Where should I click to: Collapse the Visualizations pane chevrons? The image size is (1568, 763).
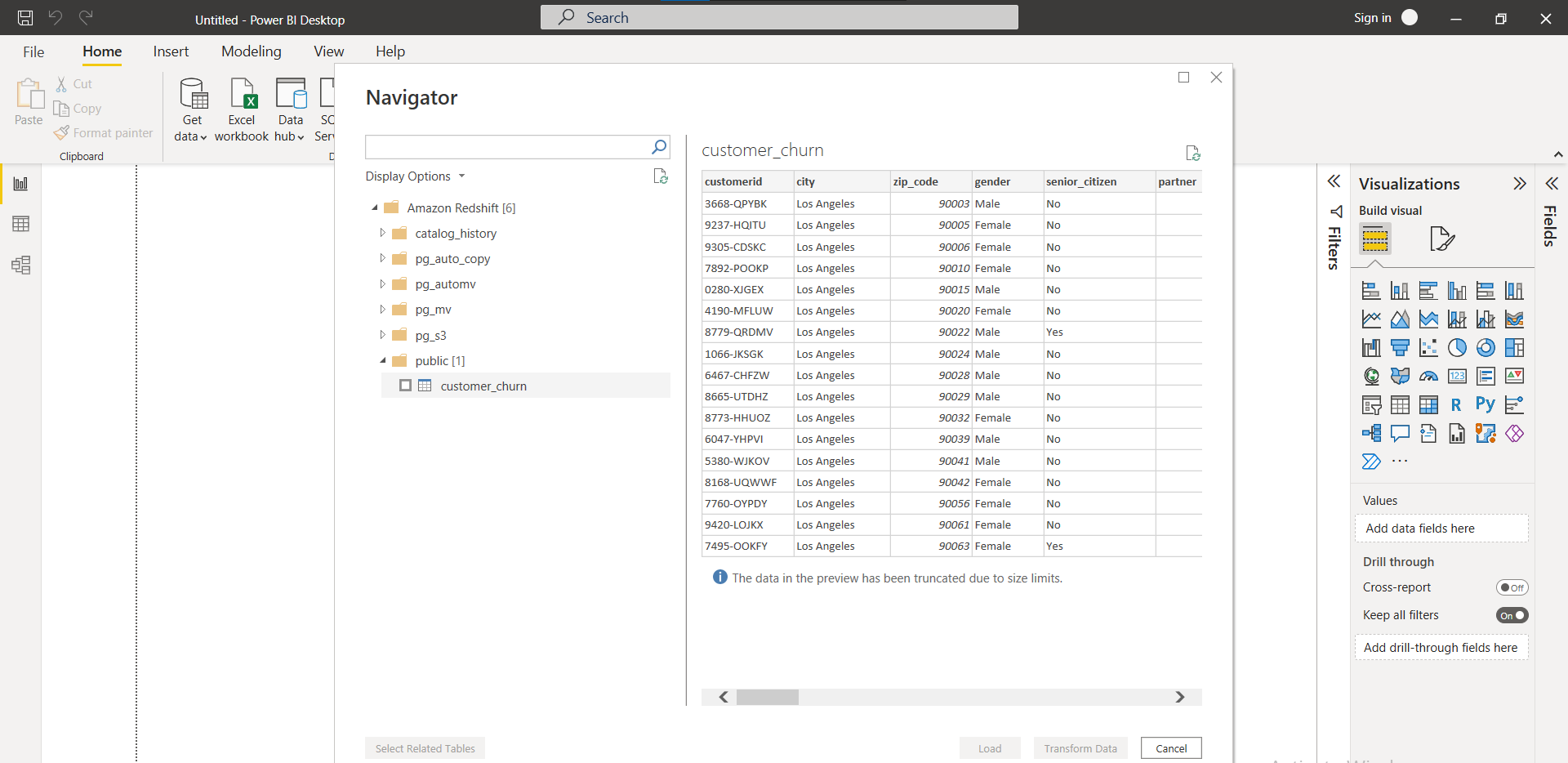[x=1519, y=184]
